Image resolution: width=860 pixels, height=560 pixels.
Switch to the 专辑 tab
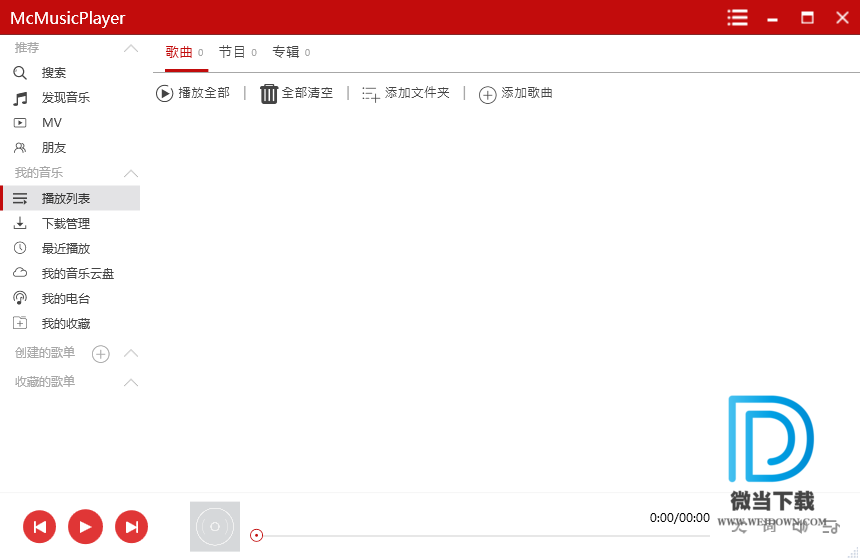pos(291,53)
